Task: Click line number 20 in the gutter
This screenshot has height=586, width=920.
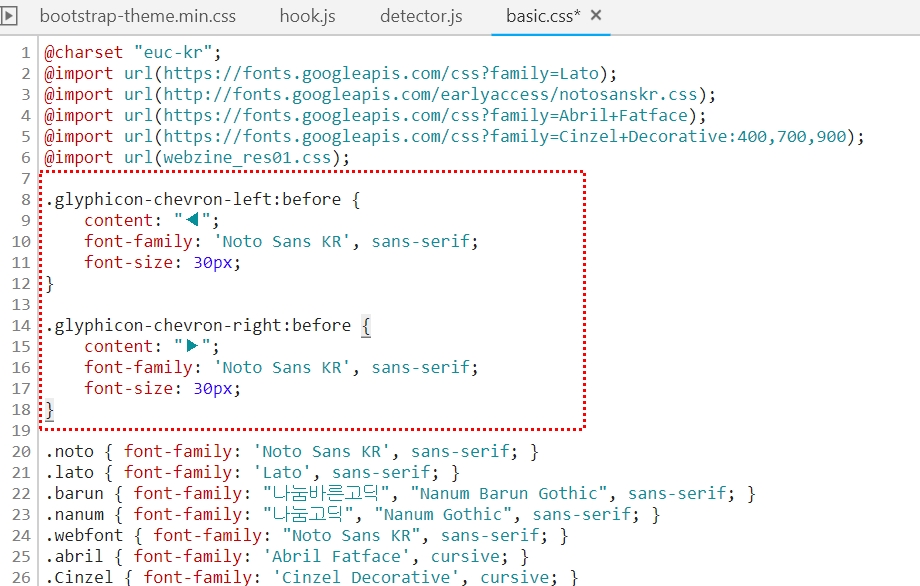Action: 22,451
